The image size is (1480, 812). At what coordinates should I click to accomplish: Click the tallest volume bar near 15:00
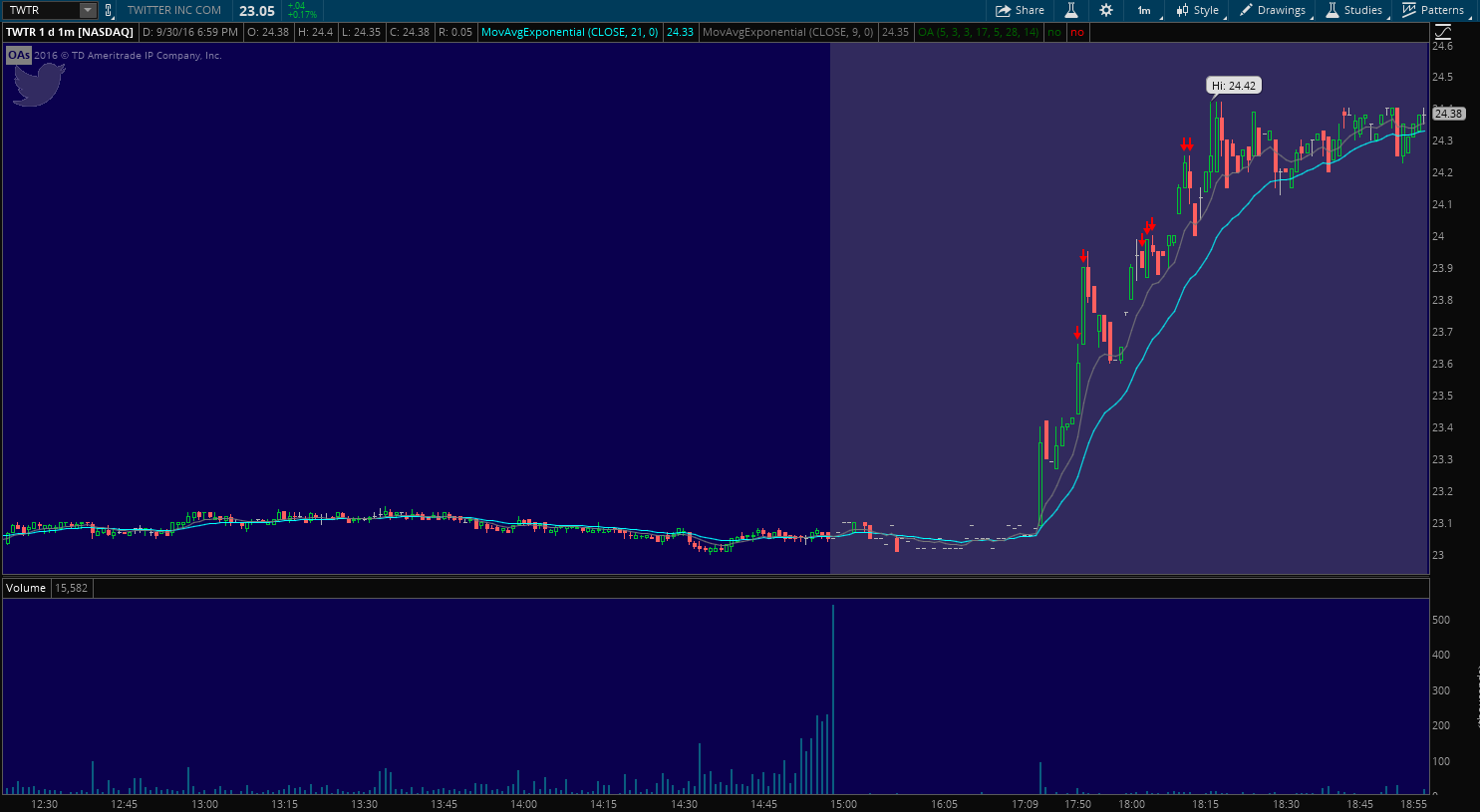(832, 699)
